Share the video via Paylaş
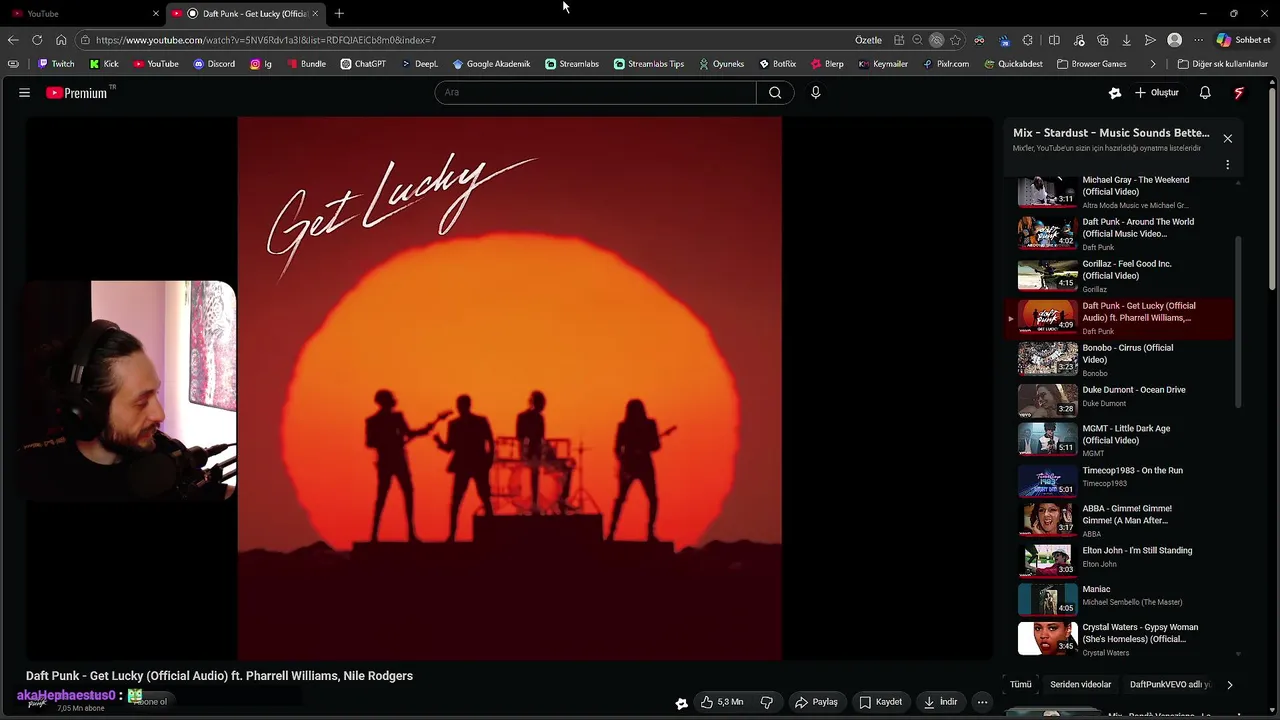This screenshot has height=720, width=1280. pos(816,702)
